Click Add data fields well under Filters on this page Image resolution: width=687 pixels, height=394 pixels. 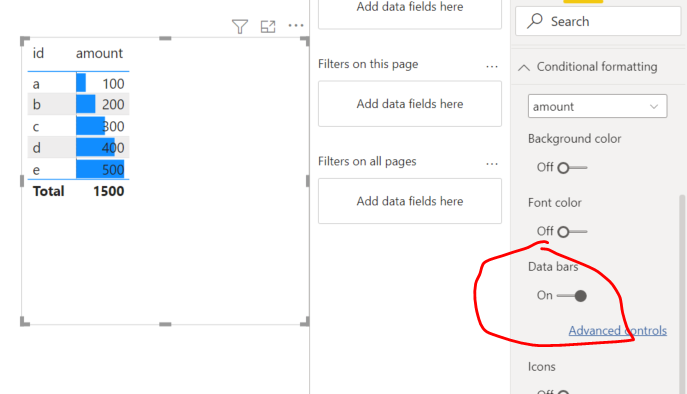pyautogui.click(x=410, y=104)
